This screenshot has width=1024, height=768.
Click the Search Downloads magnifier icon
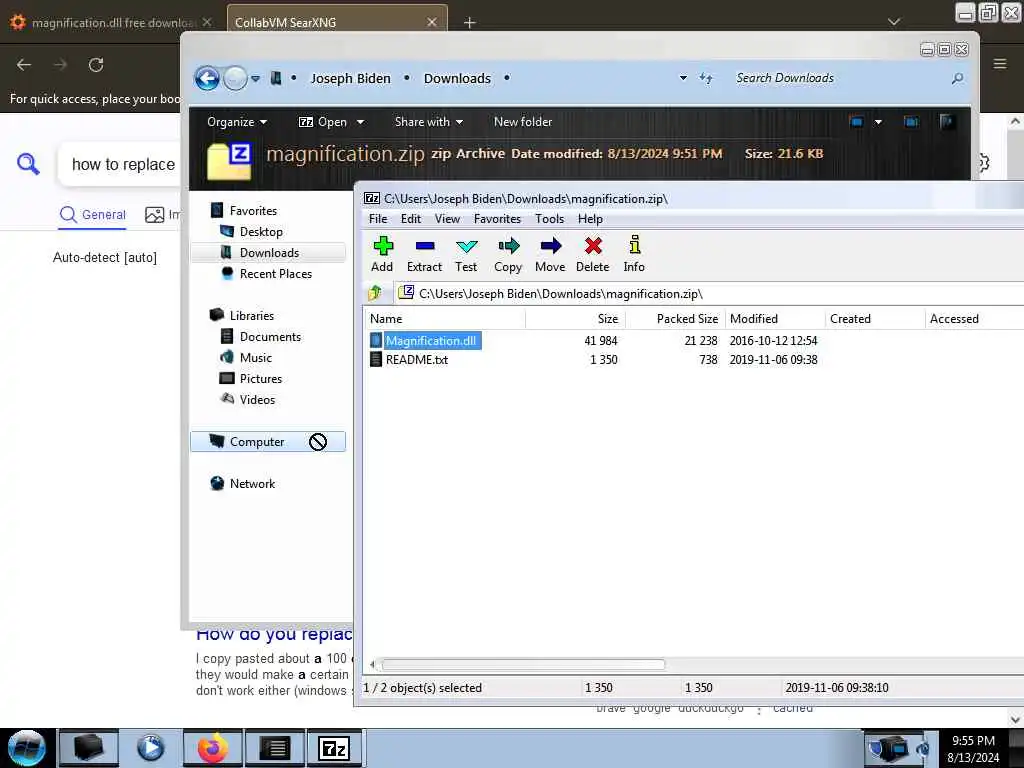tap(957, 78)
